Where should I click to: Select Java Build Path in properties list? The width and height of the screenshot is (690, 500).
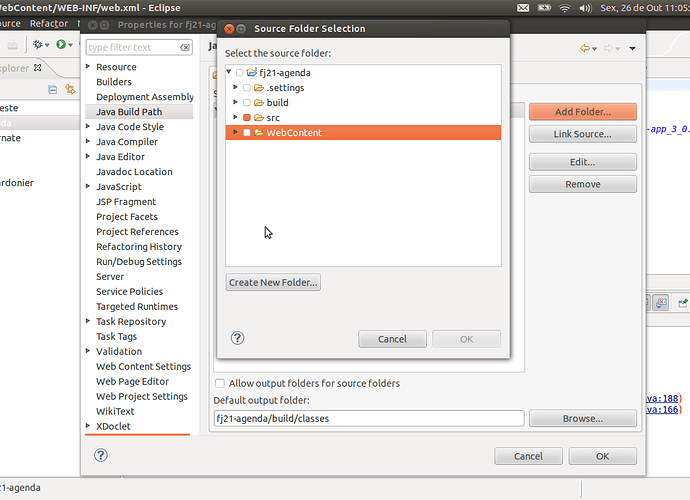click(139, 112)
